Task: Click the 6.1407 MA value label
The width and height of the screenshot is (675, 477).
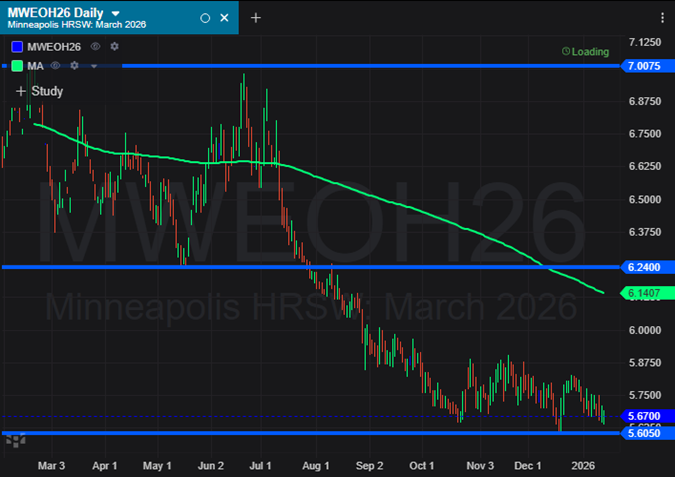Action: coord(647,293)
